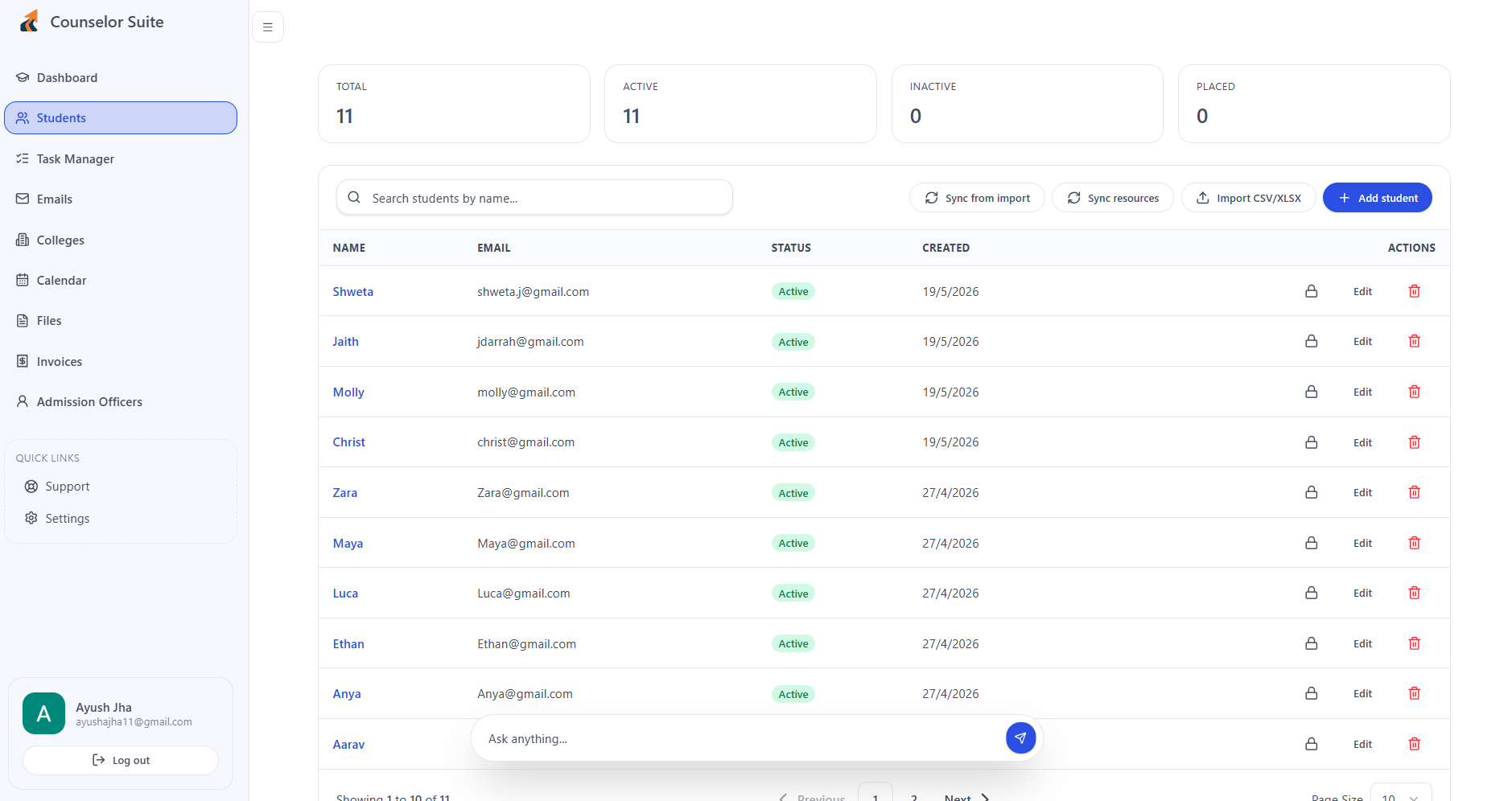
Task: Click Import CSV/XLSX button
Action: 1248,198
